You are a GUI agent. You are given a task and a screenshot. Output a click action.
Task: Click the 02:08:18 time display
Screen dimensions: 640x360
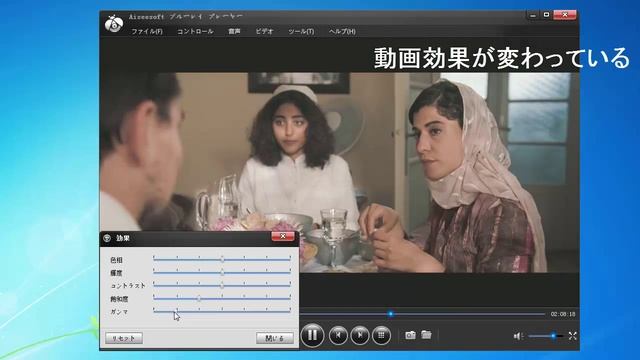click(563, 314)
